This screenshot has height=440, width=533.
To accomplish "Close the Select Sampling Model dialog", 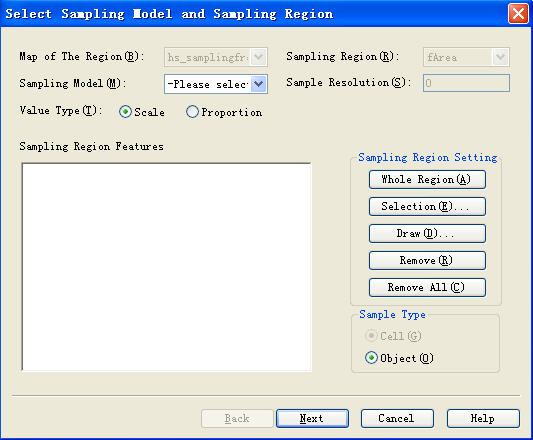I will [x=518, y=14].
